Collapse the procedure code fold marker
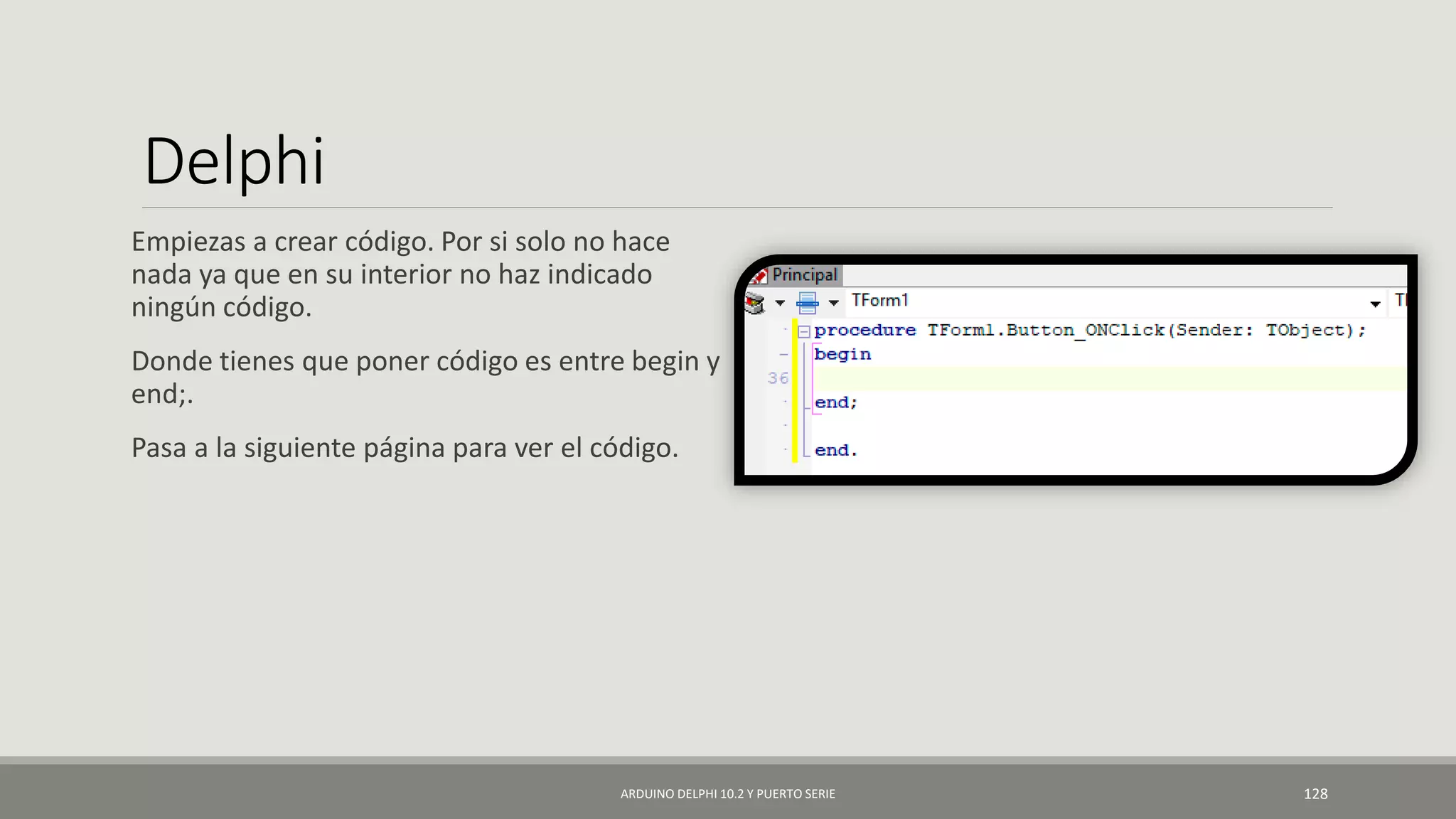Image resolution: width=1456 pixels, height=819 pixels. 804,331
